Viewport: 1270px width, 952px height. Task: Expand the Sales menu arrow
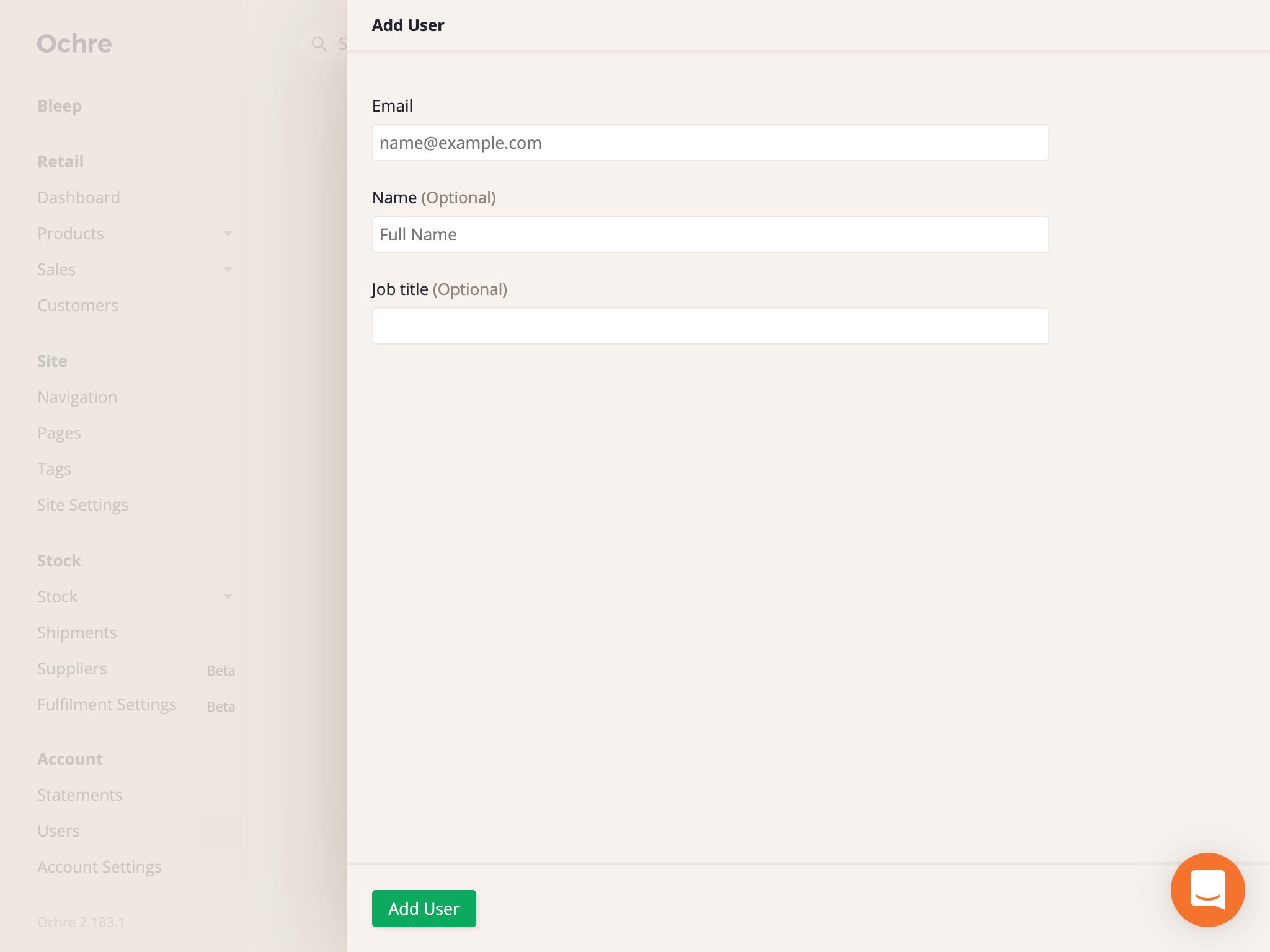click(x=228, y=270)
